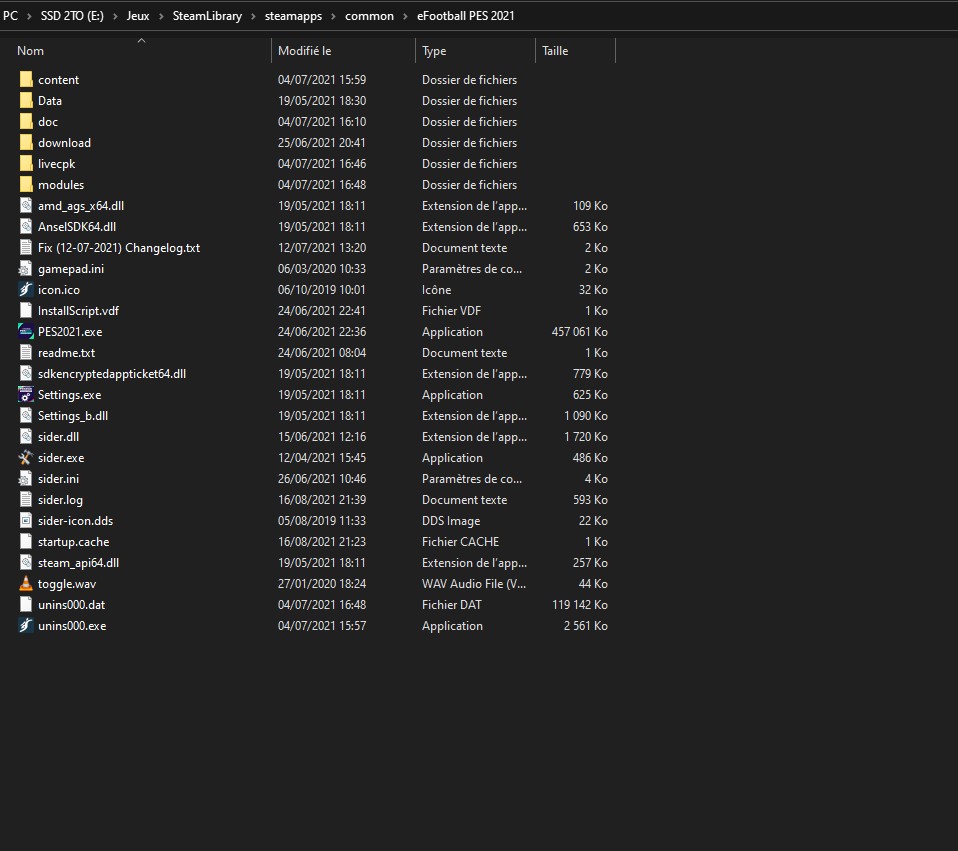Click the toggle.wav VLC cone icon
The image size is (958, 851).
26,583
